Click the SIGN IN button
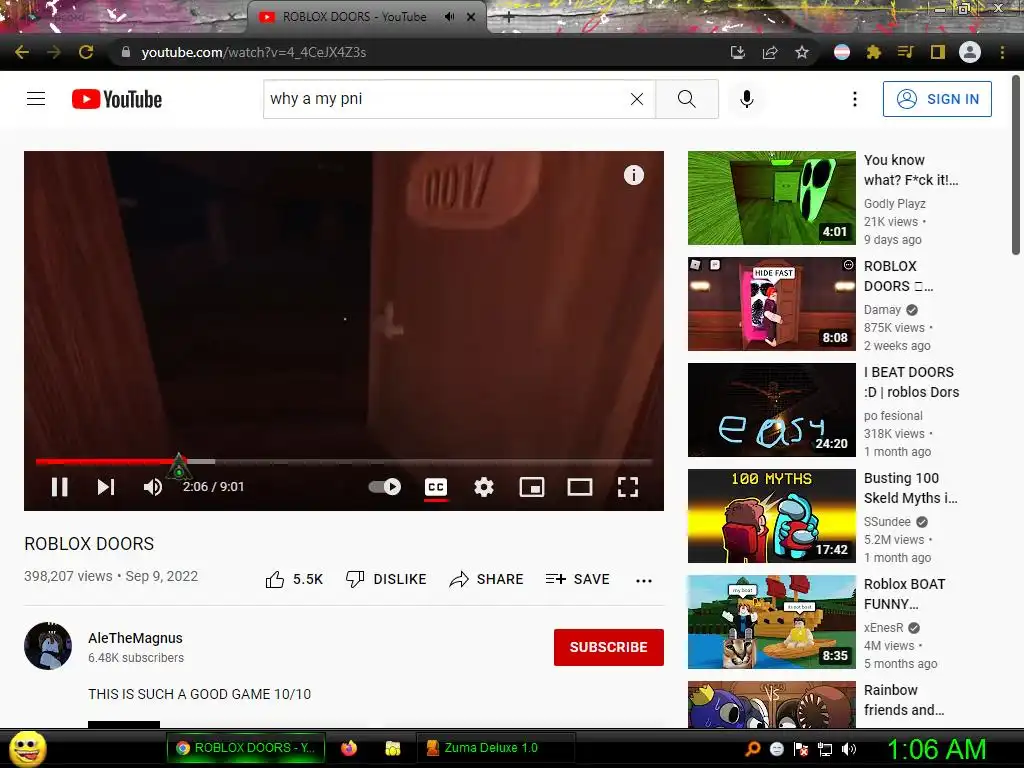The height and width of the screenshot is (768, 1024). tap(937, 99)
